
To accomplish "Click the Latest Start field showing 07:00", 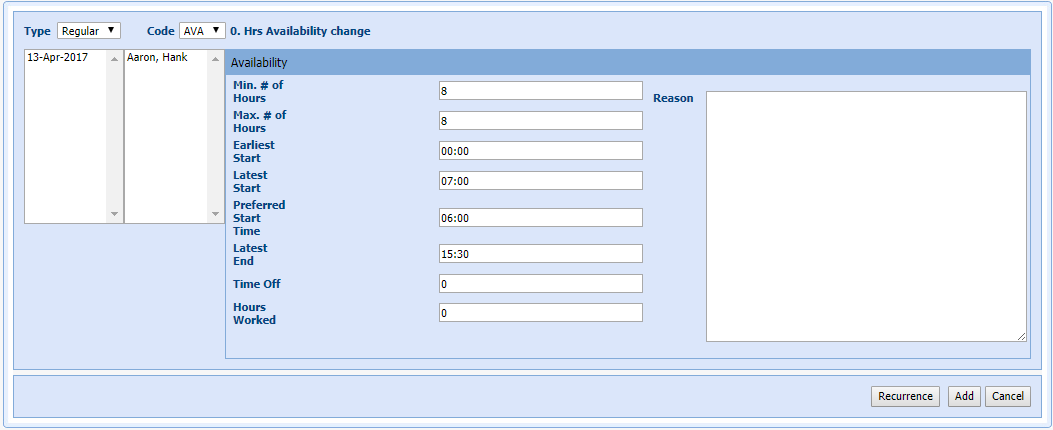I will pos(540,181).
